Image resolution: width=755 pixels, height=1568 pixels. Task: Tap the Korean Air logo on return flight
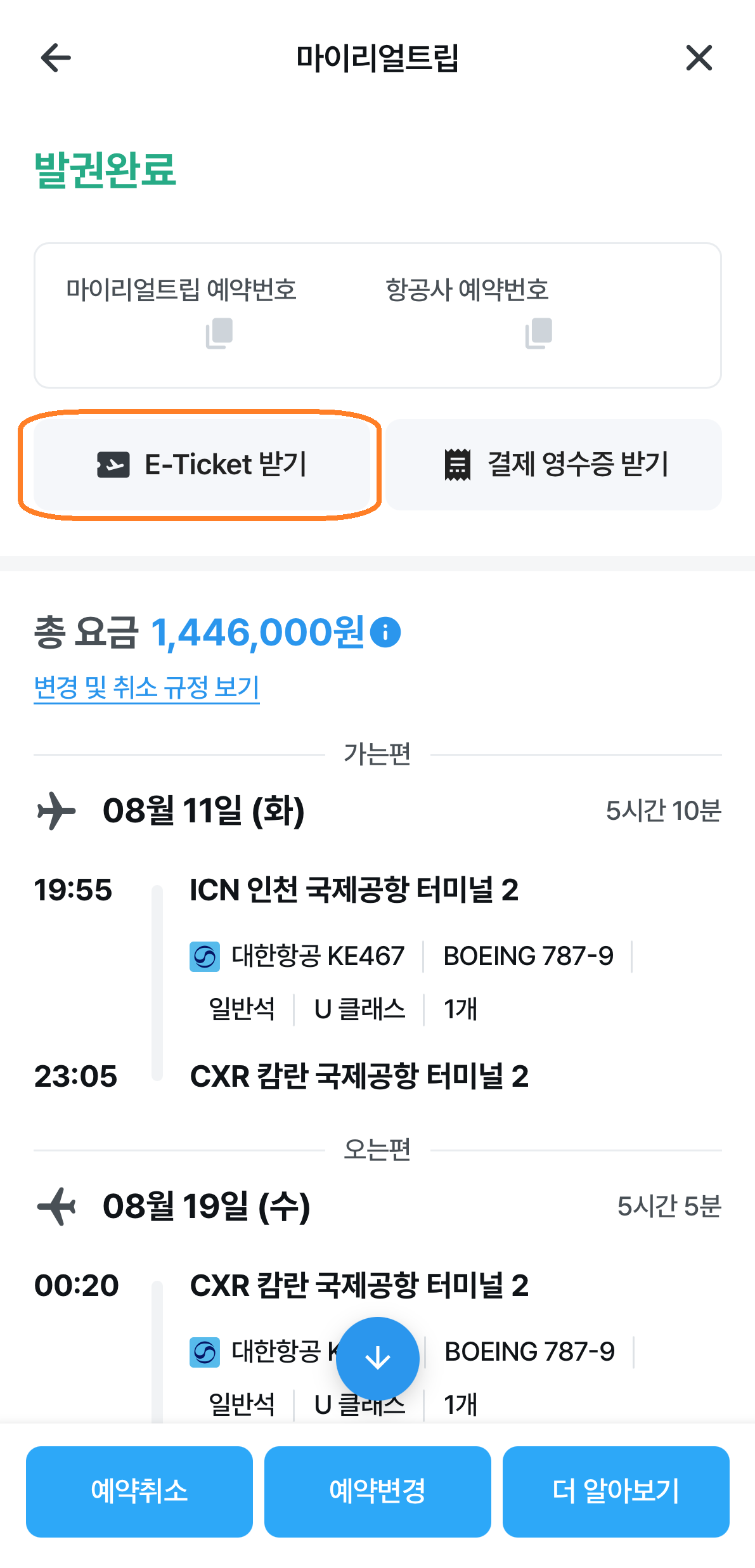tap(205, 1352)
